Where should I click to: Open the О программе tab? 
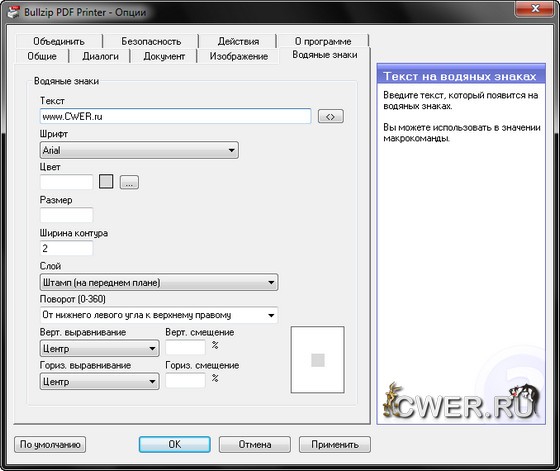323,41
